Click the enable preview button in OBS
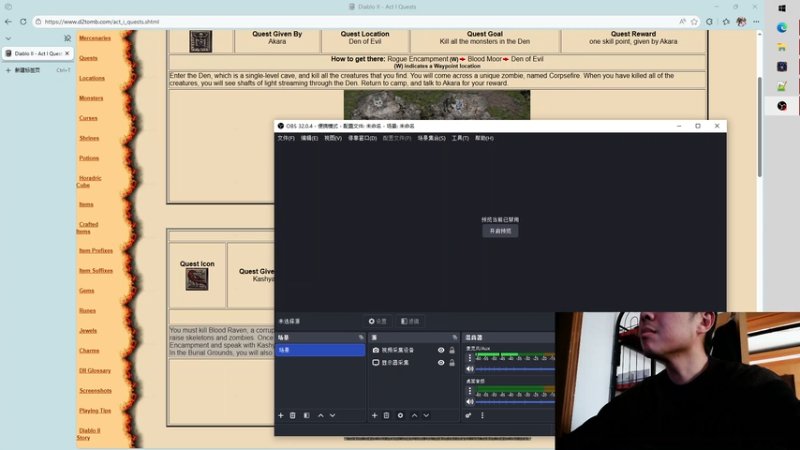This screenshot has height=450, width=800. (500, 231)
